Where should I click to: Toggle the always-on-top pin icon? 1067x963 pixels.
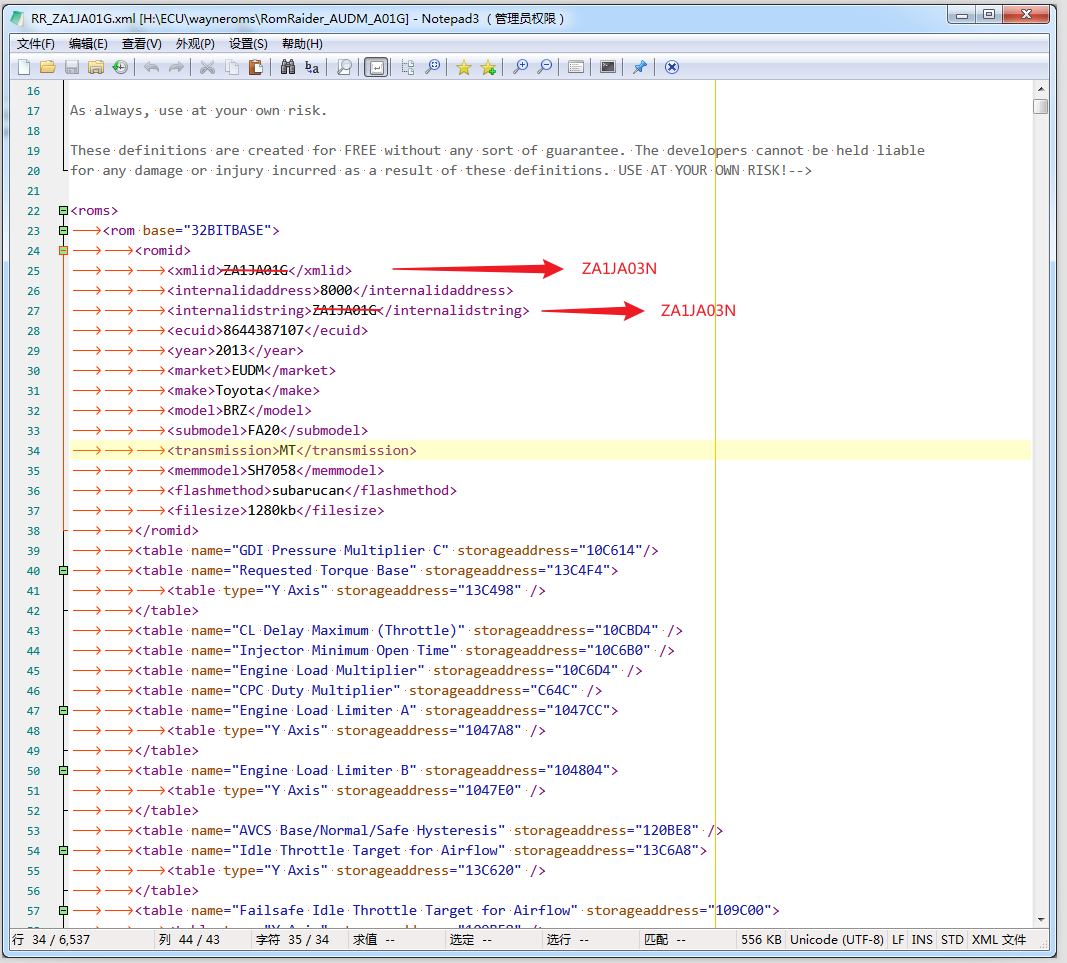click(x=640, y=67)
